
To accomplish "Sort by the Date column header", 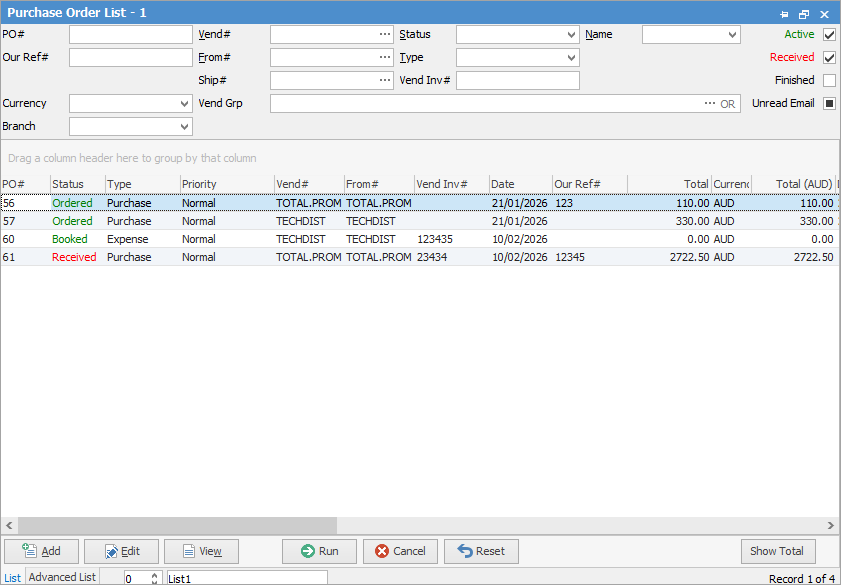I will click(519, 184).
